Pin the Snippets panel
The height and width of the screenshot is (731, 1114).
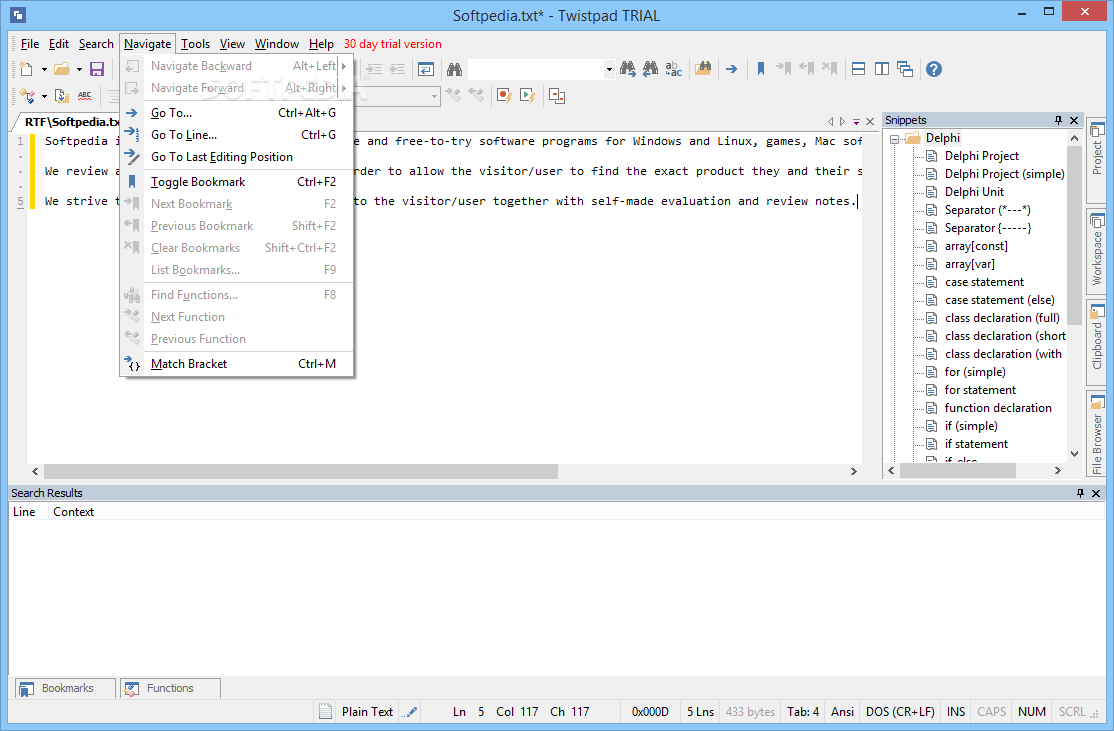point(1059,120)
